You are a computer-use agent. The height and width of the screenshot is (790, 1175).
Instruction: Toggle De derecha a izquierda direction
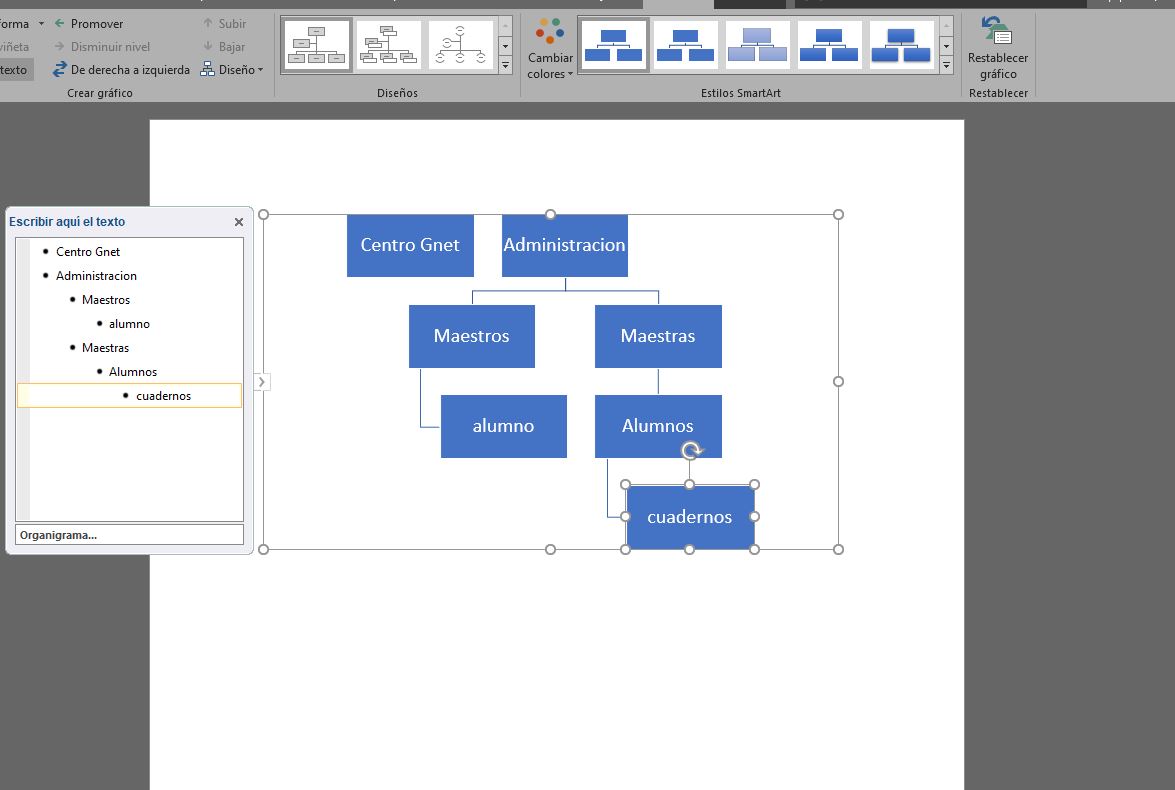(121, 70)
